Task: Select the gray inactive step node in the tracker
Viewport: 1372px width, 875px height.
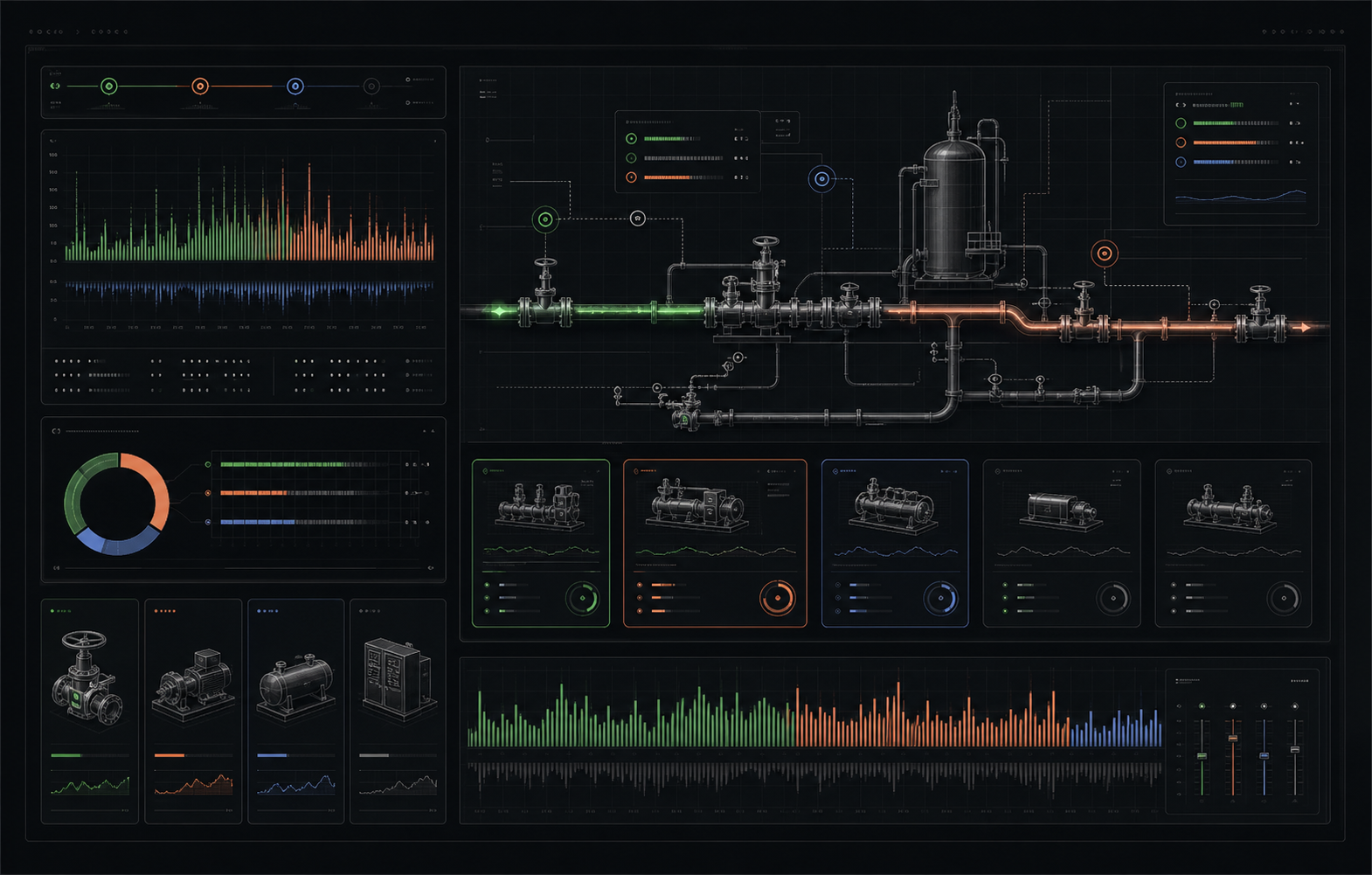Action: (x=371, y=86)
